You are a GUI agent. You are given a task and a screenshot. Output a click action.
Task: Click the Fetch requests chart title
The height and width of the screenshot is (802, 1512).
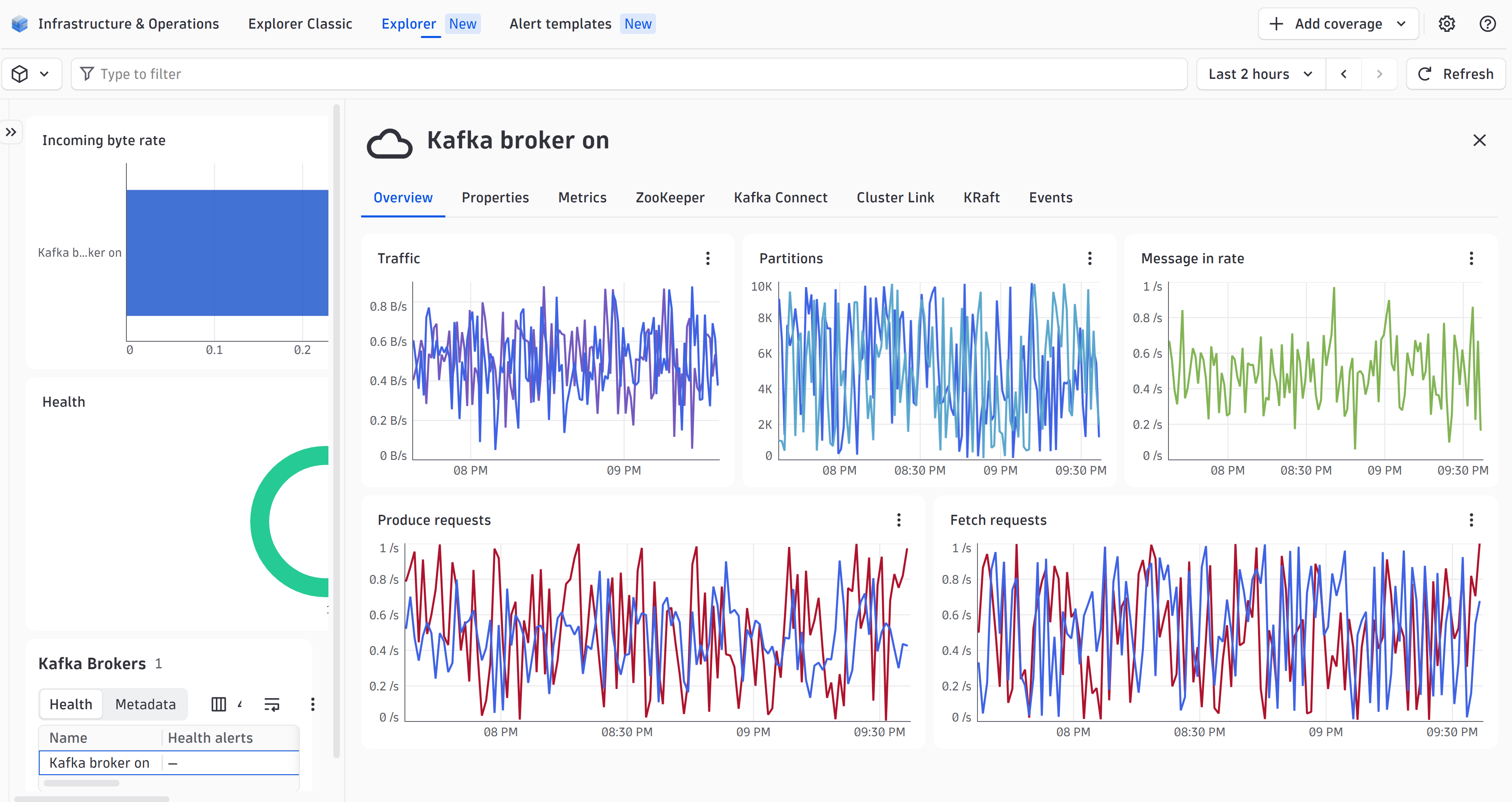click(x=998, y=520)
